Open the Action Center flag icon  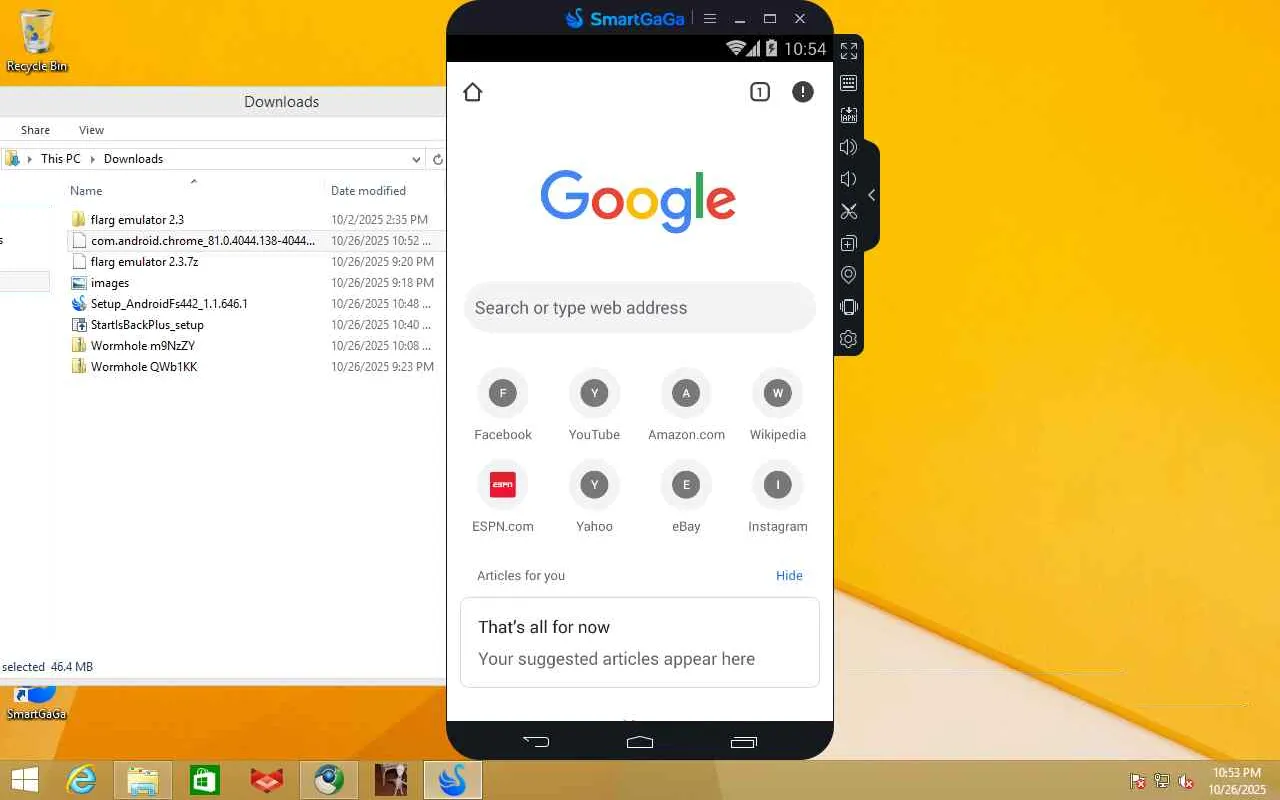(x=1138, y=781)
